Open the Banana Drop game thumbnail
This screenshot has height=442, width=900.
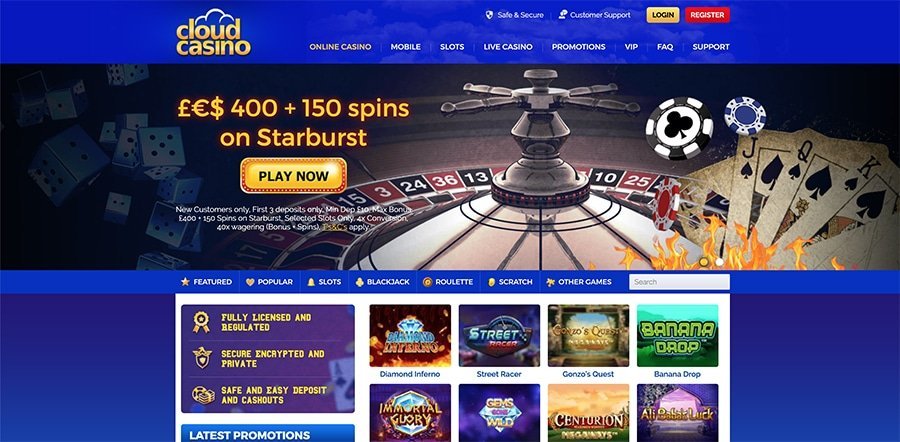[x=677, y=336]
